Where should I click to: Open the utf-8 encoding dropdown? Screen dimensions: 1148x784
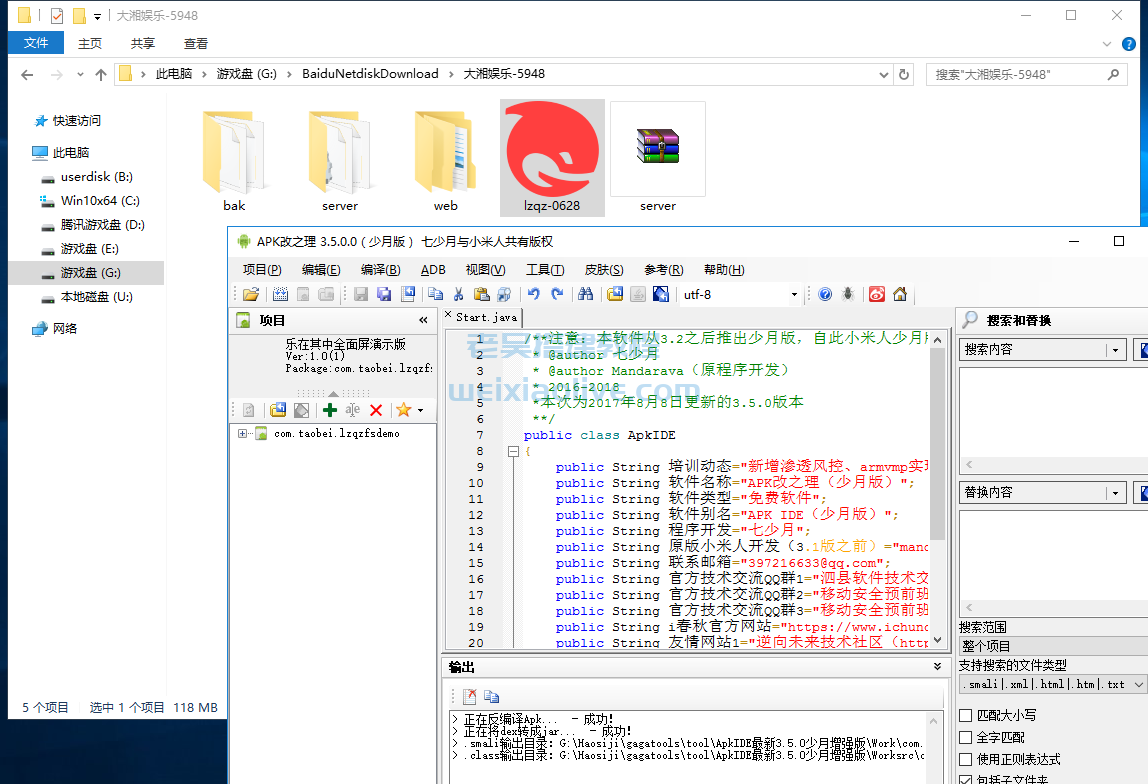pos(794,295)
